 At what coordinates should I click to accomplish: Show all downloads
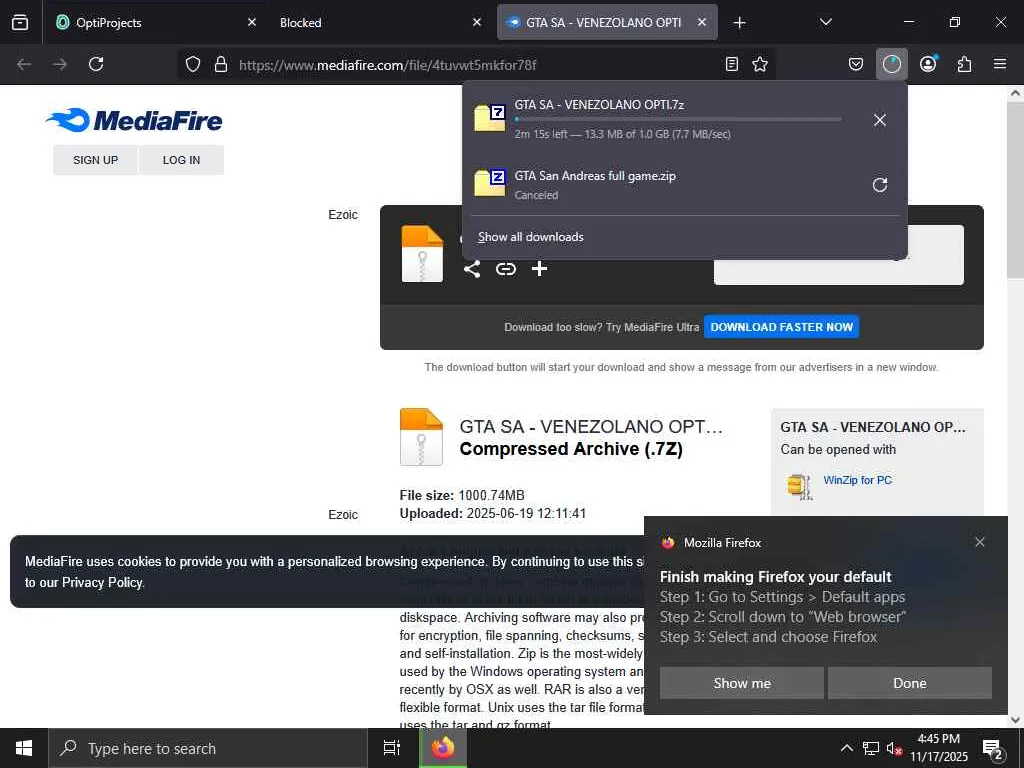(x=530, y=237)
